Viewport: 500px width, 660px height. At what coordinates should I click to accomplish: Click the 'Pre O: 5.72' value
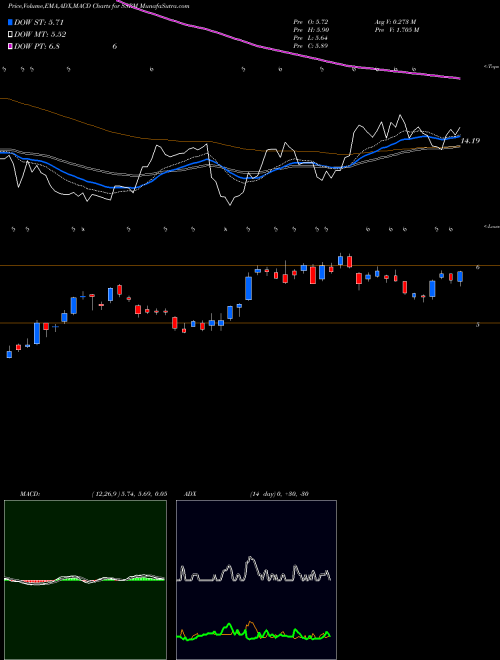pyautogui.click(x=311, y=22)
